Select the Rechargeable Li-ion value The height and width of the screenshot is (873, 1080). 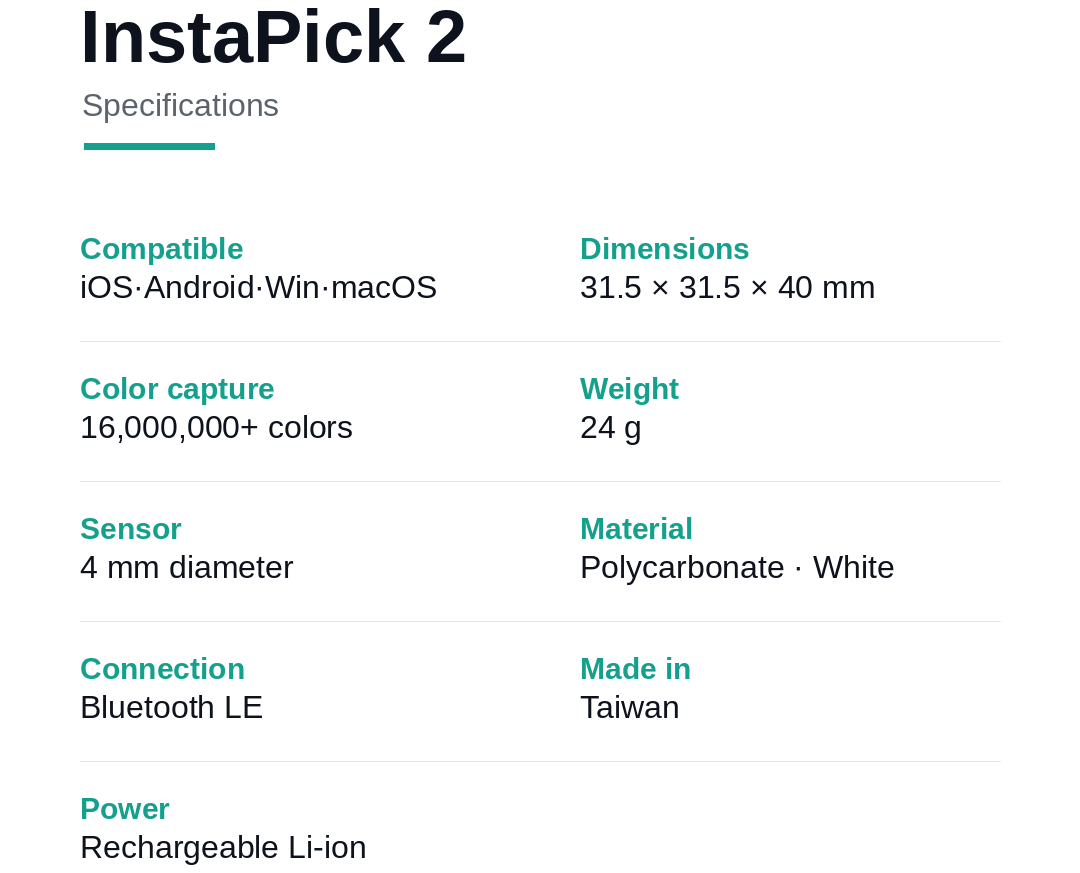pos(223,848)
